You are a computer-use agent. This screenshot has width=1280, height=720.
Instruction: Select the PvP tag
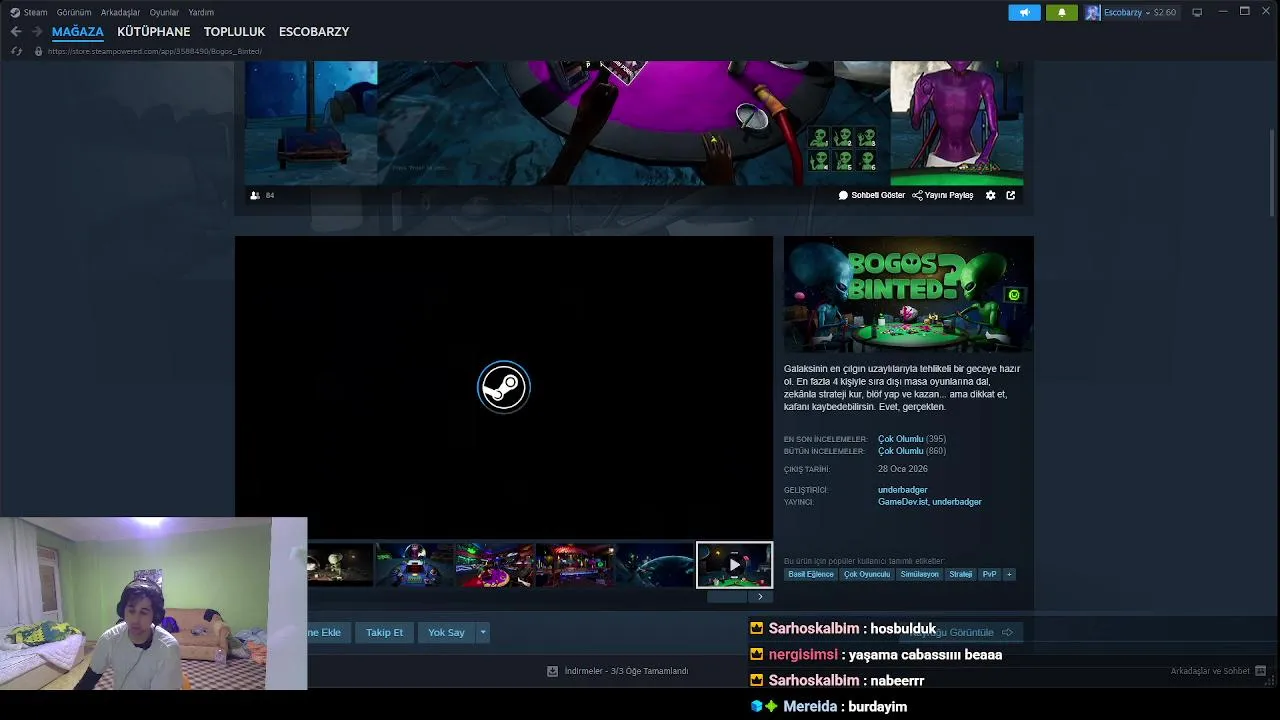click(x=989, y=575)
